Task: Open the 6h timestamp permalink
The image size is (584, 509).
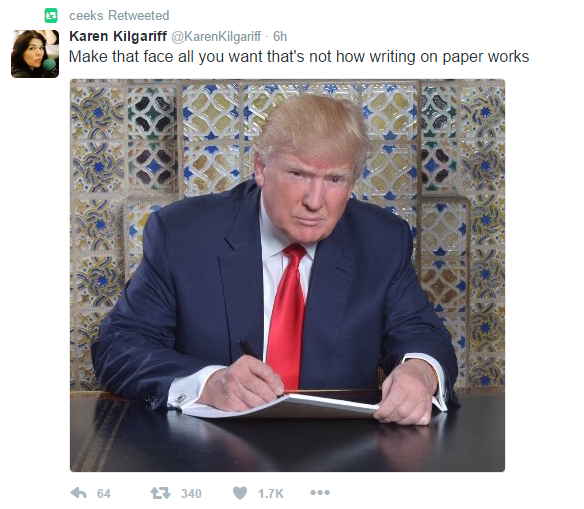Action: click(280, 36)
